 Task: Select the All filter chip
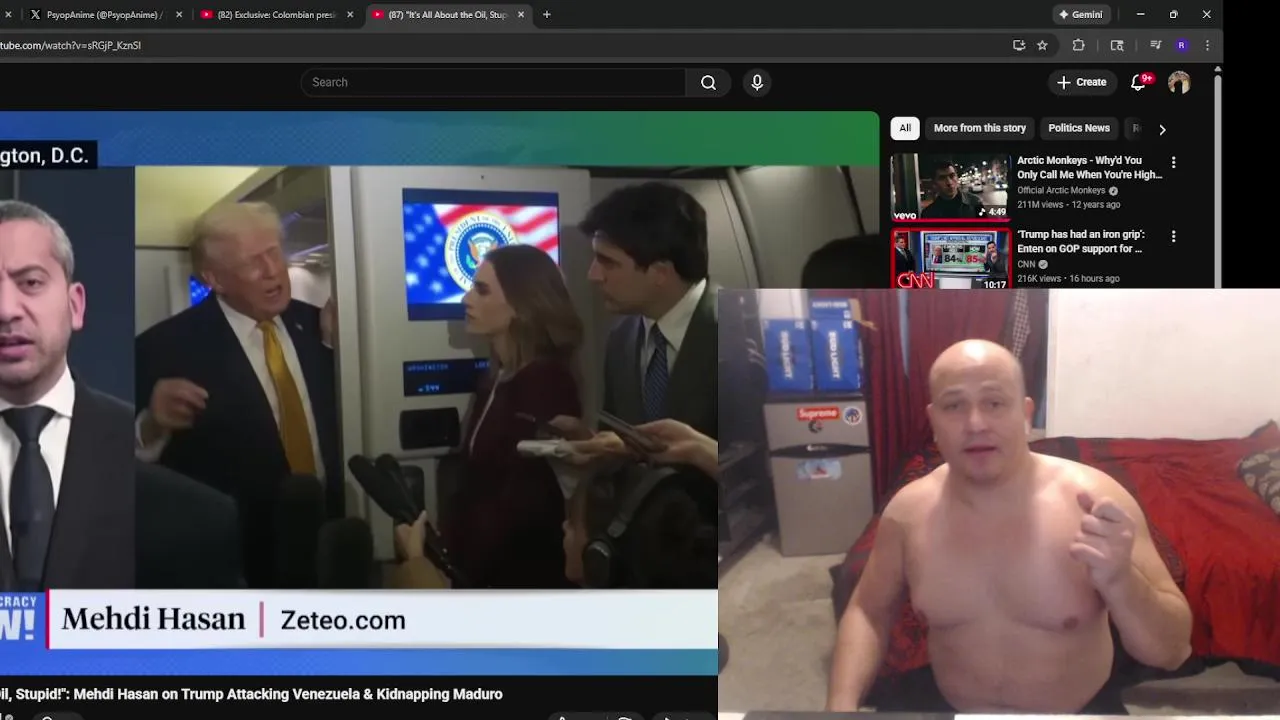905,128
